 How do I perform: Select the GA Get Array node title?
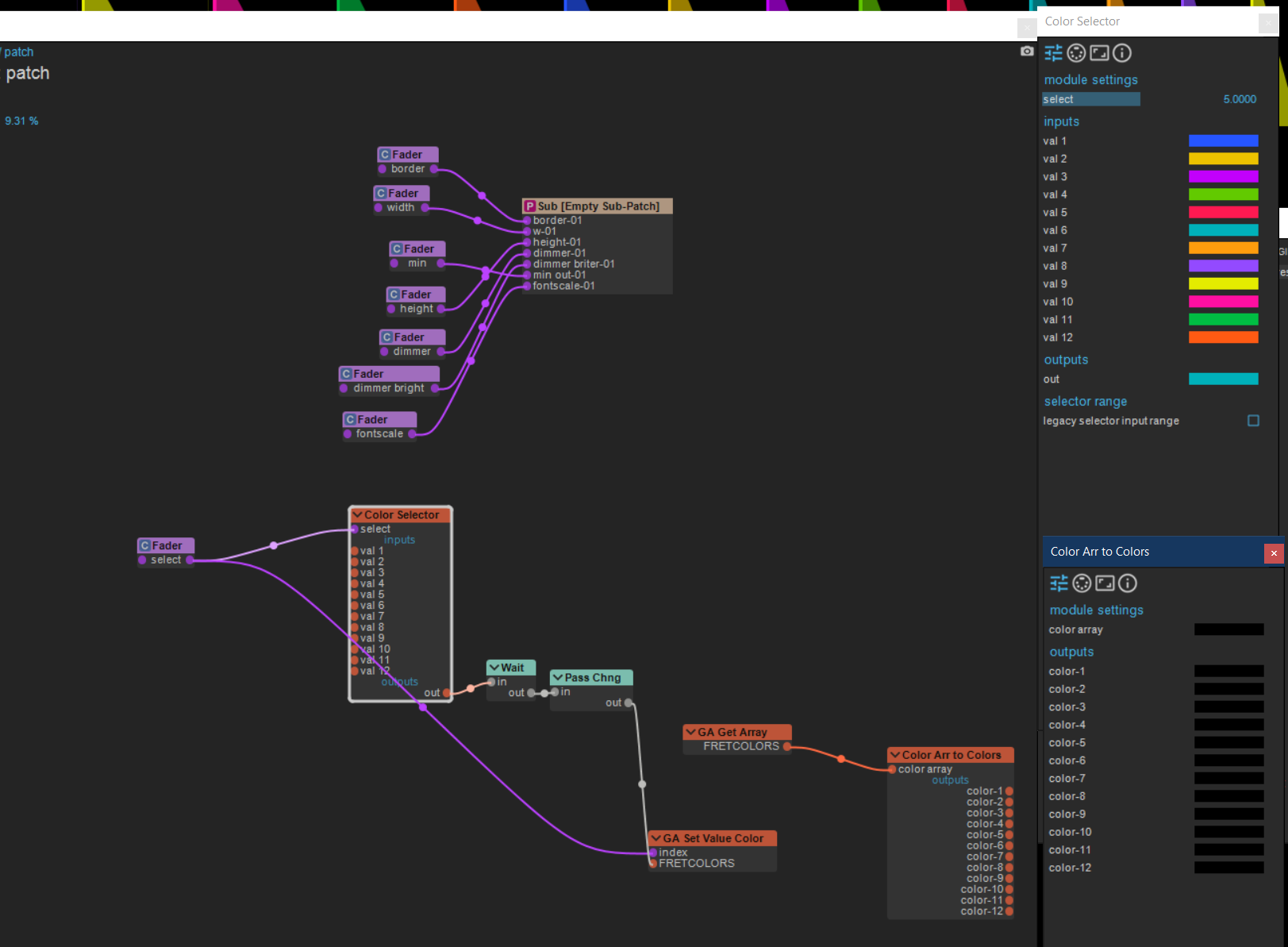732,733
